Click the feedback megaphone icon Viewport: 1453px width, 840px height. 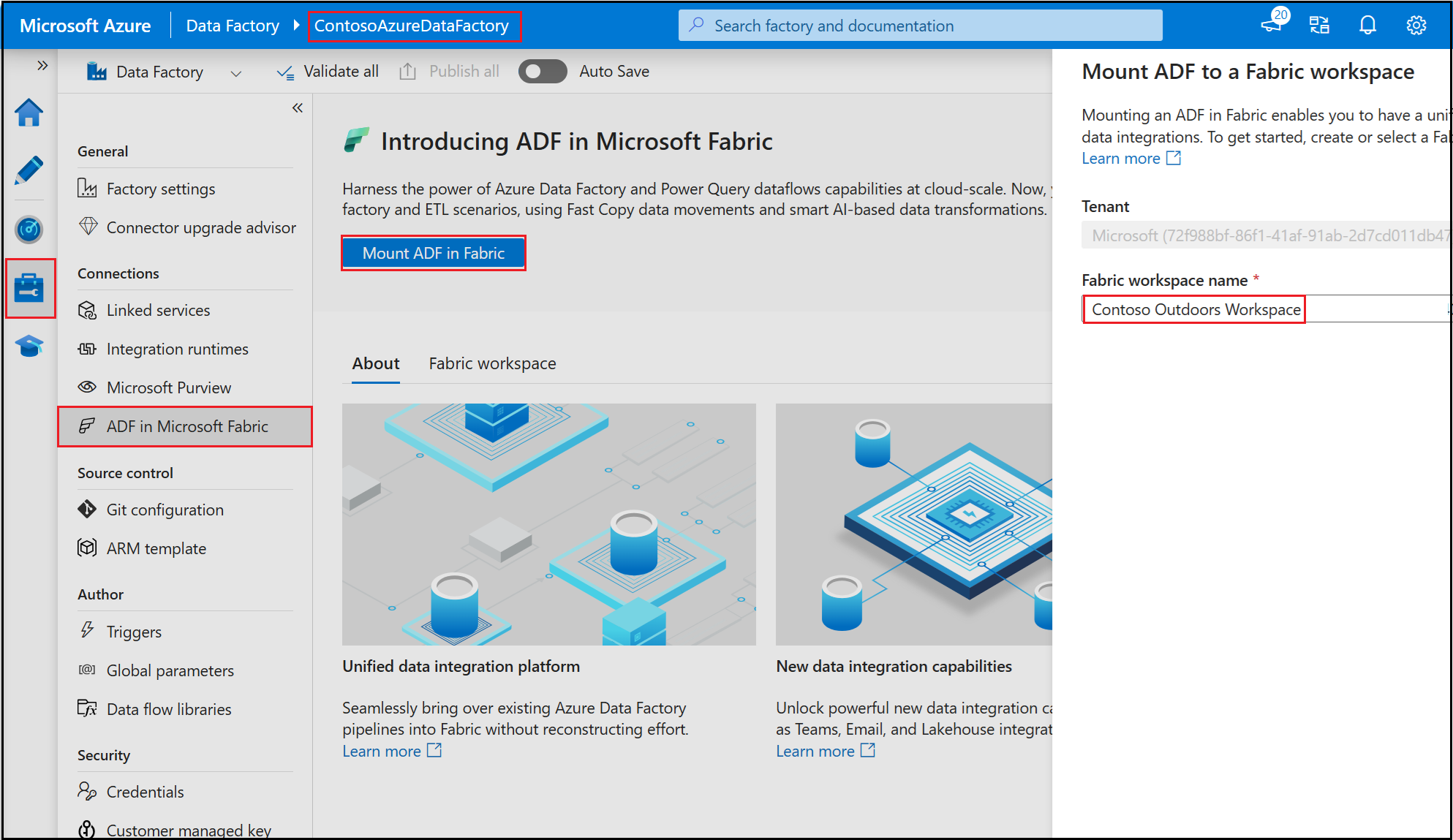point(1272,26)
